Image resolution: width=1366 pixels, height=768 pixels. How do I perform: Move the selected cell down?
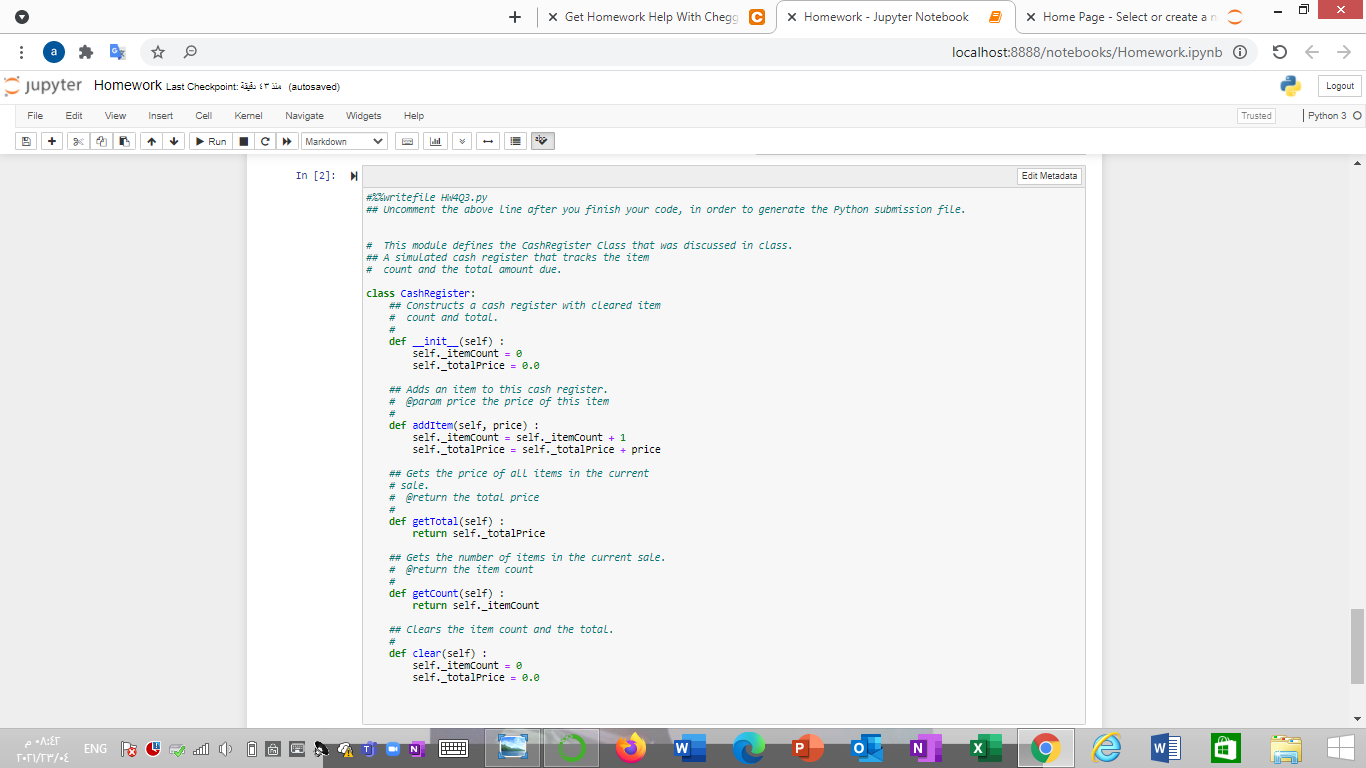(174, 142)
